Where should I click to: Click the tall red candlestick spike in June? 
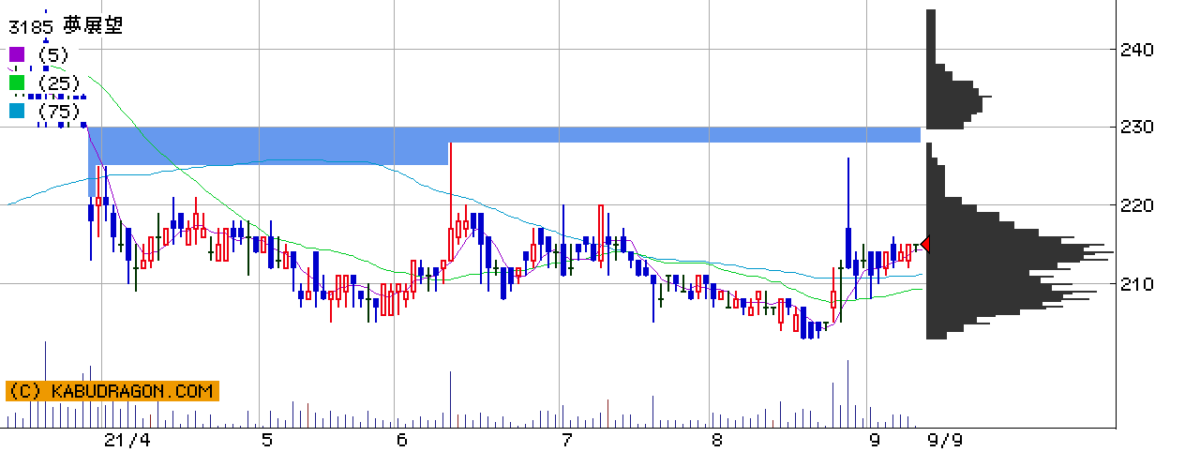(x=451, y=200)
